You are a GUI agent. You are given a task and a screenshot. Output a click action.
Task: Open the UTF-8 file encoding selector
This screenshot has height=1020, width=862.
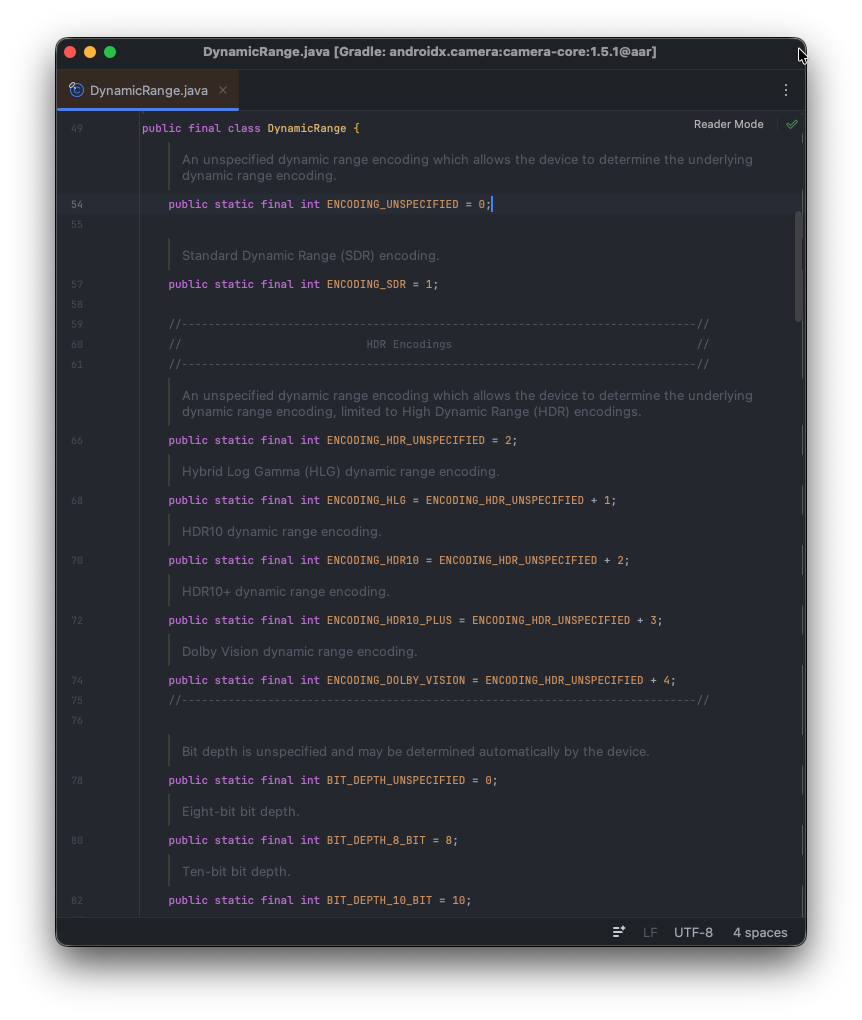[x=693, y=932]
